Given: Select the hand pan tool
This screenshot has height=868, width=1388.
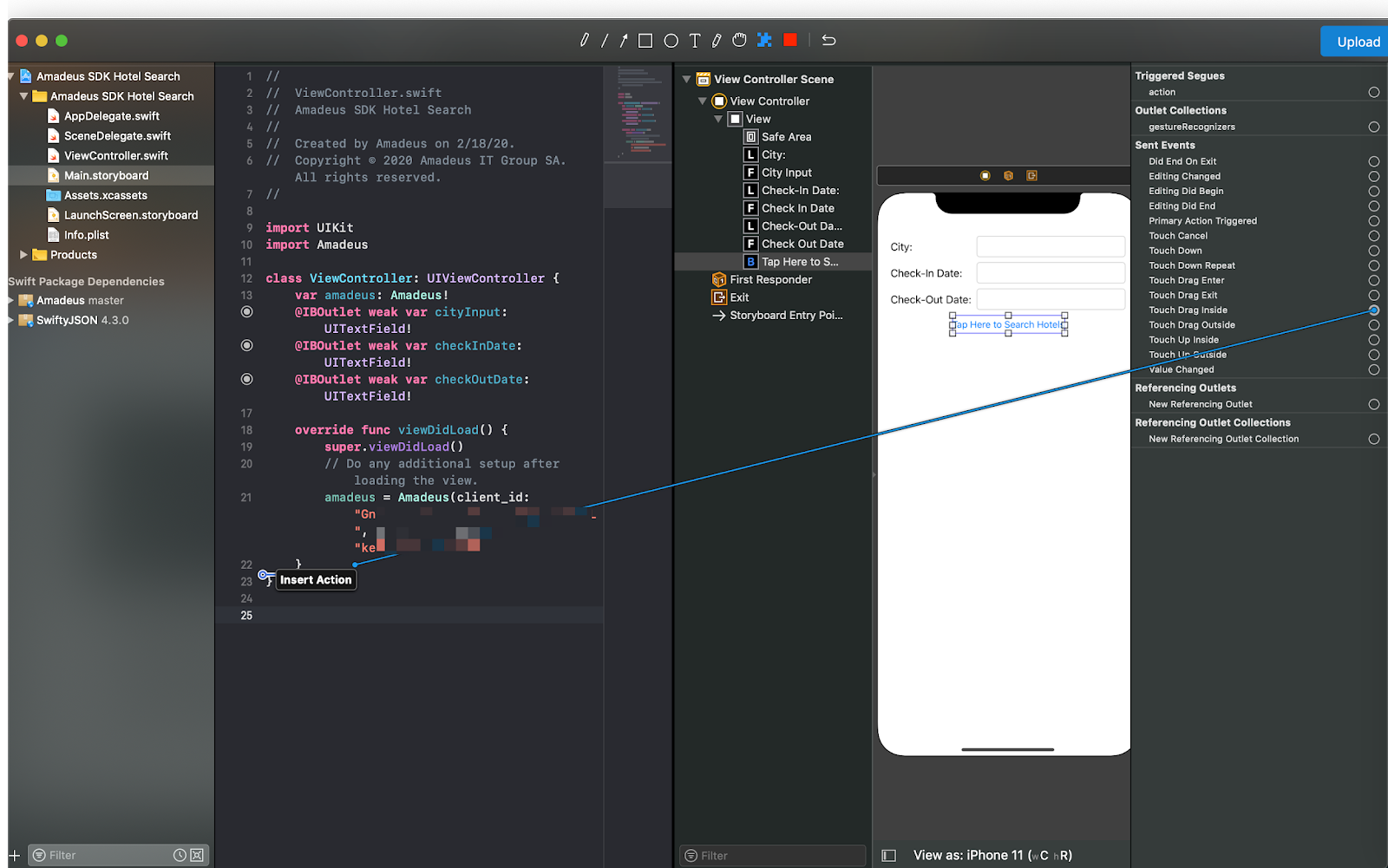Looking at the screenshot, I should 739,40.
